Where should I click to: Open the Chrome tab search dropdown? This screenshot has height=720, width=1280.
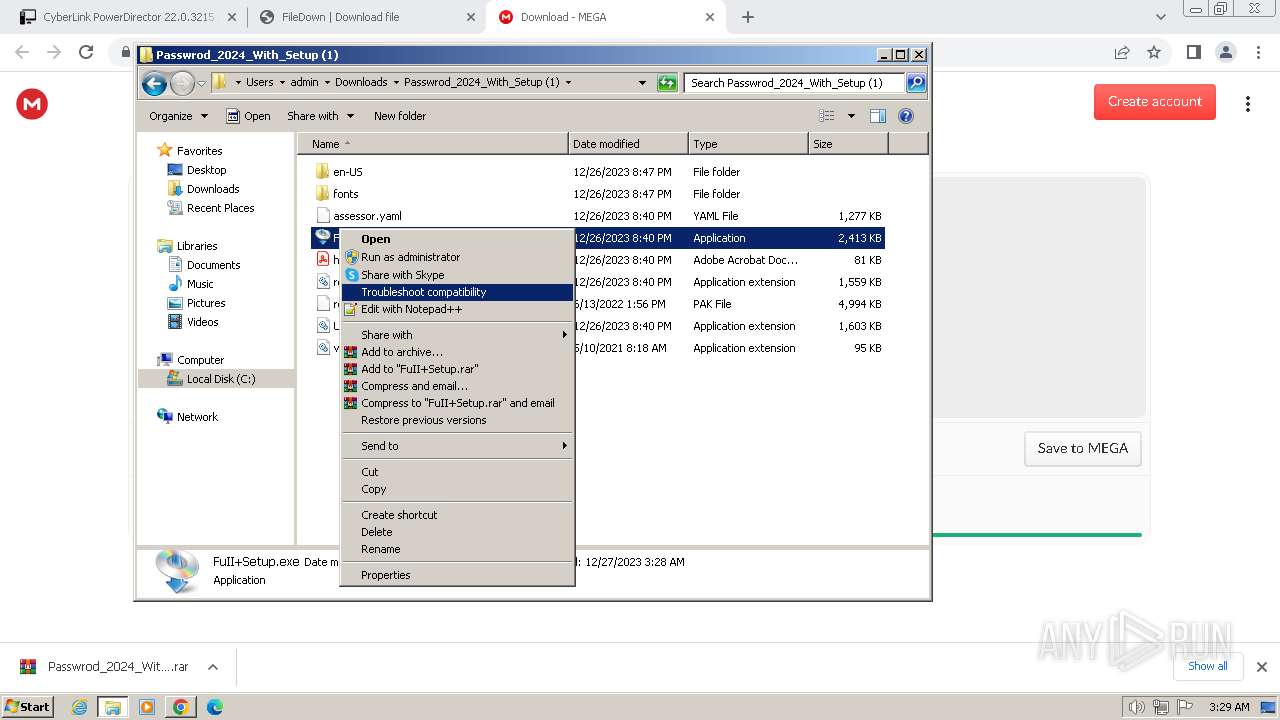(x=1160, y=17)
